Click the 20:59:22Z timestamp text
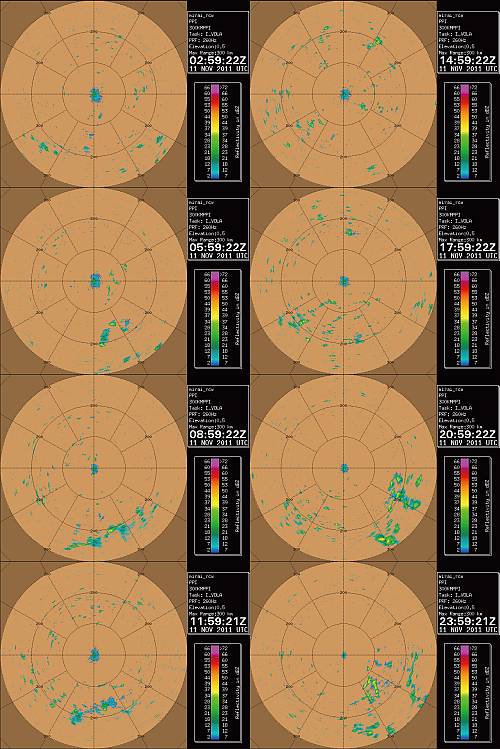This screenshot has width=500, height=749. tap(468, 434)
